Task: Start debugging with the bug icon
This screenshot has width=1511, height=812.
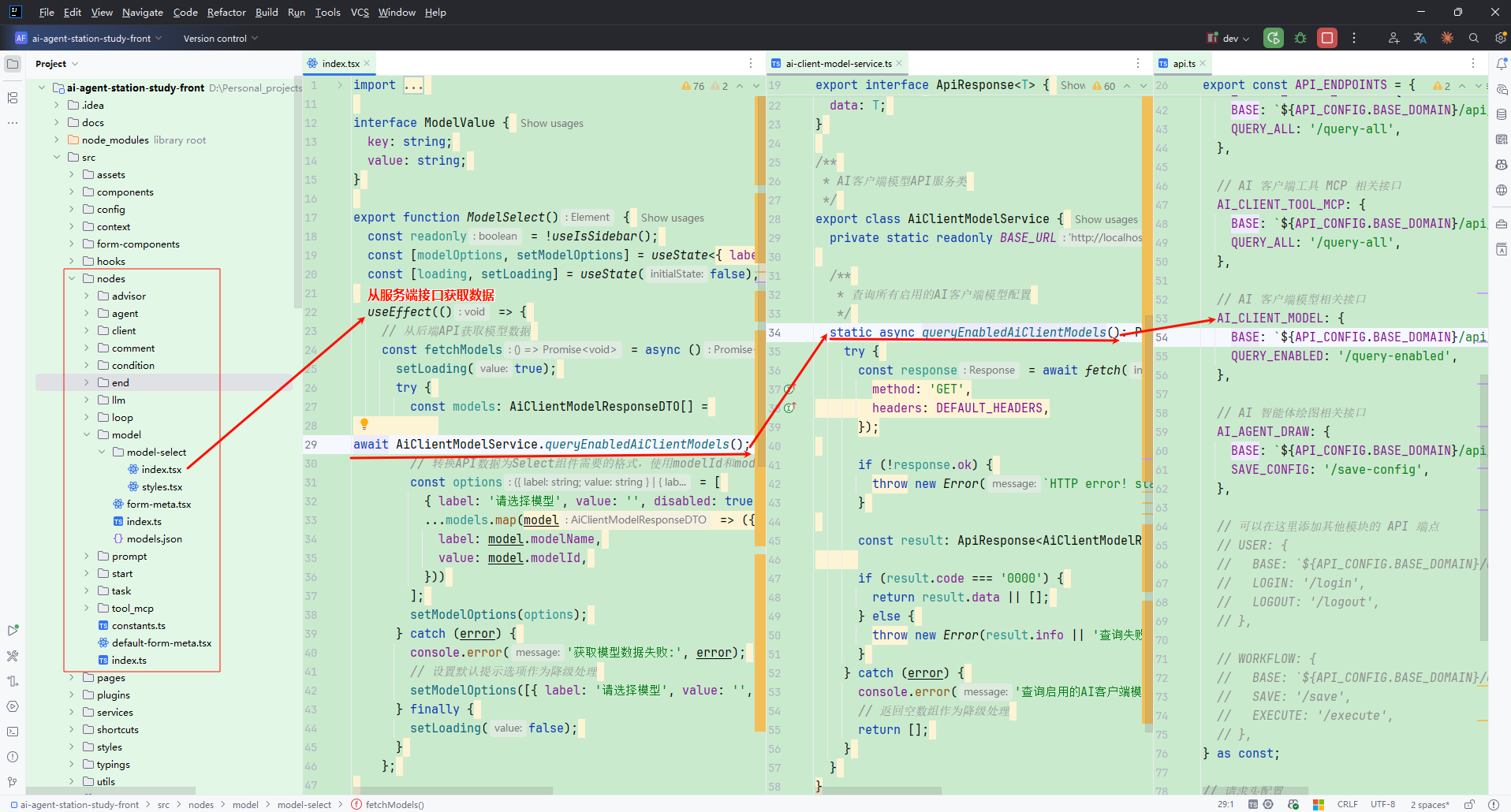Action: tap(1300, 38)
